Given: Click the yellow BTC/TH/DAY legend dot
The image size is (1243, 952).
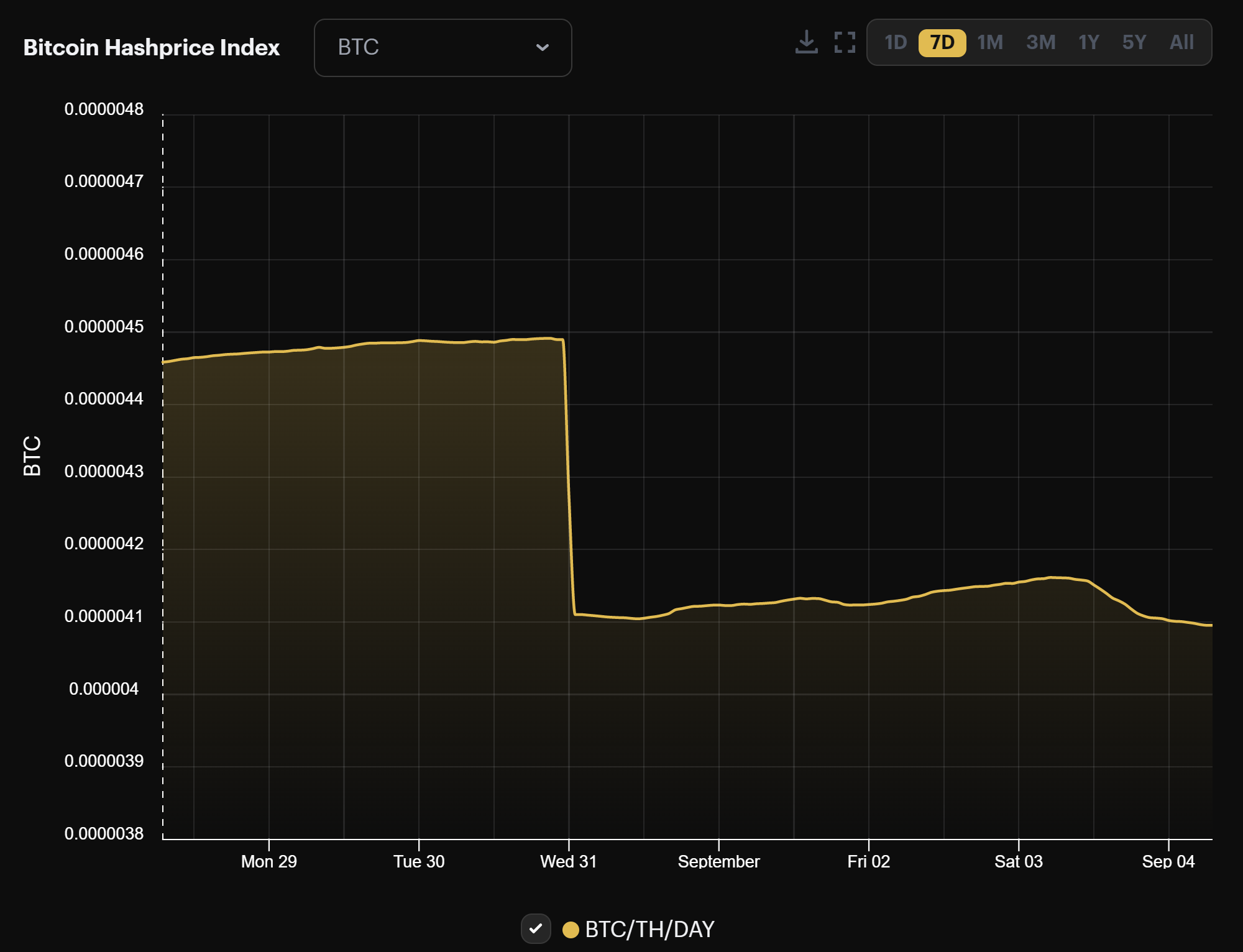Looking at the screenshot, I should [x=571, y=930].
